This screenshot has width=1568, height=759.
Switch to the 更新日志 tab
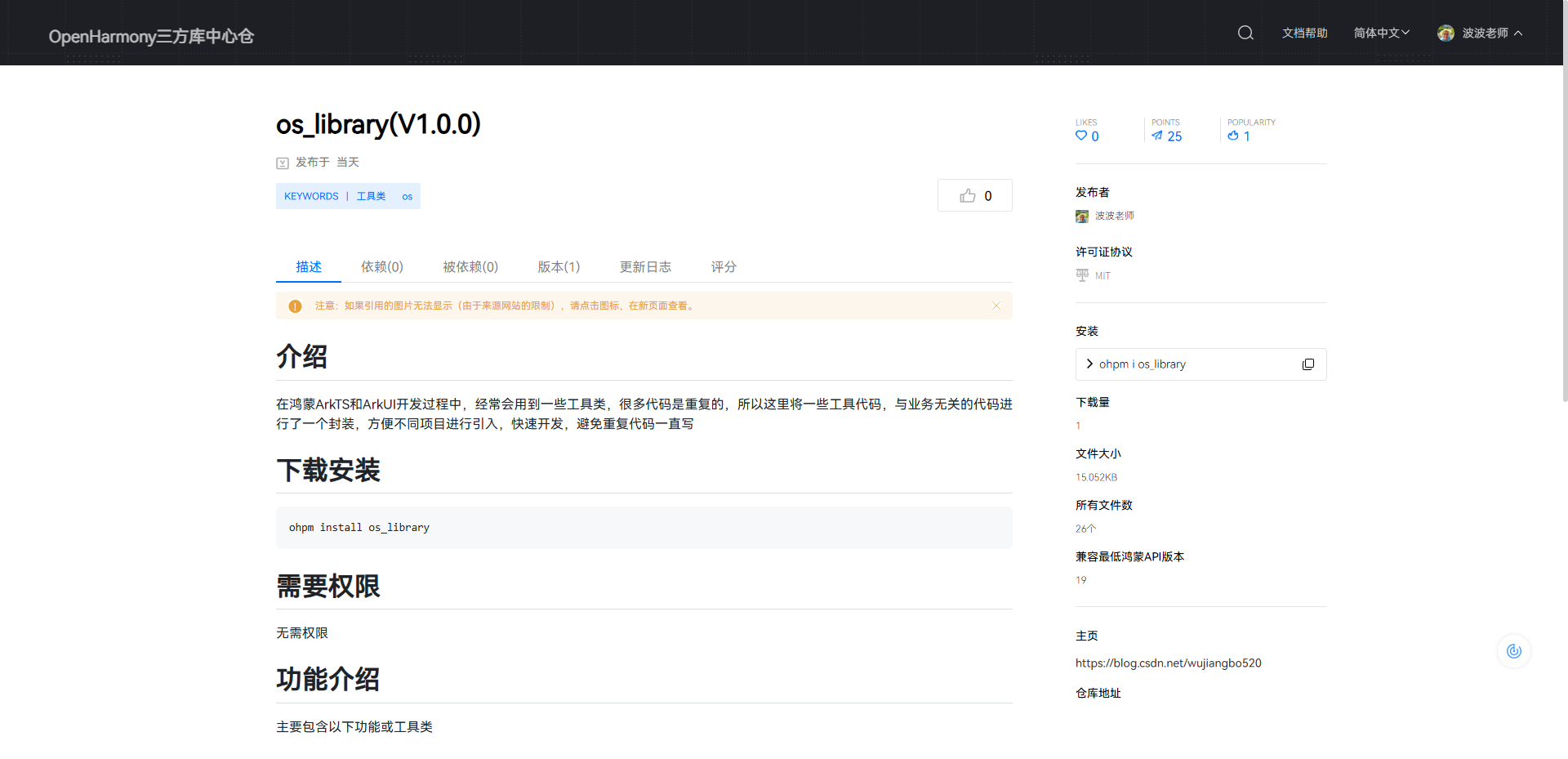coord(644,266)
